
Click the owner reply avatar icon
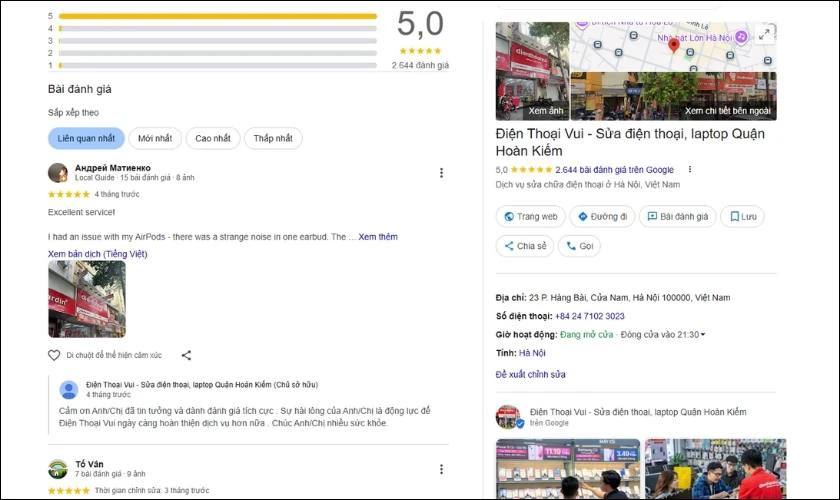[69, 390]
